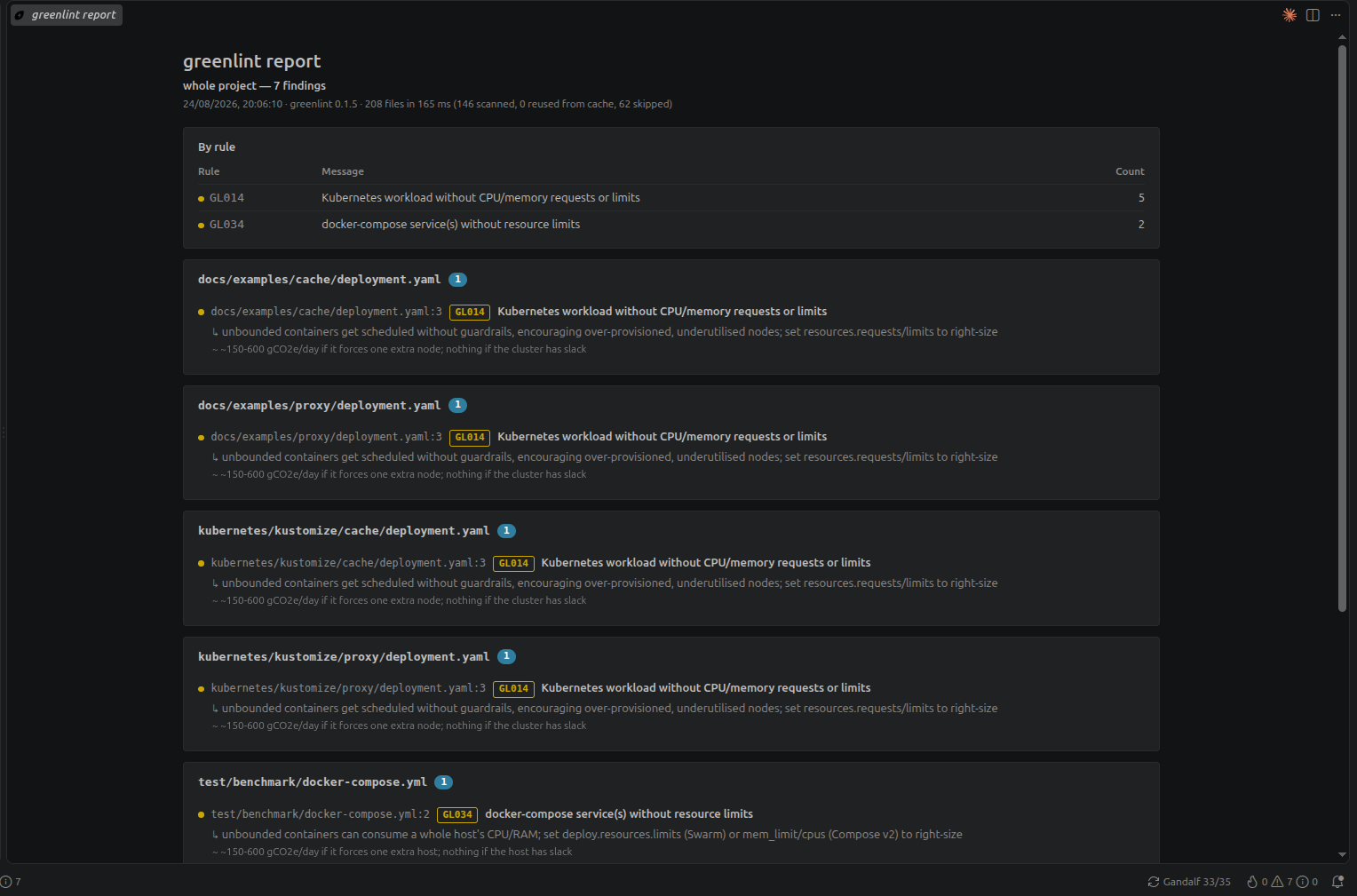This screenshot has height=896, width=1357.
Task: Click the Message column header in the By rule table
Action: (x=343, y=171)
